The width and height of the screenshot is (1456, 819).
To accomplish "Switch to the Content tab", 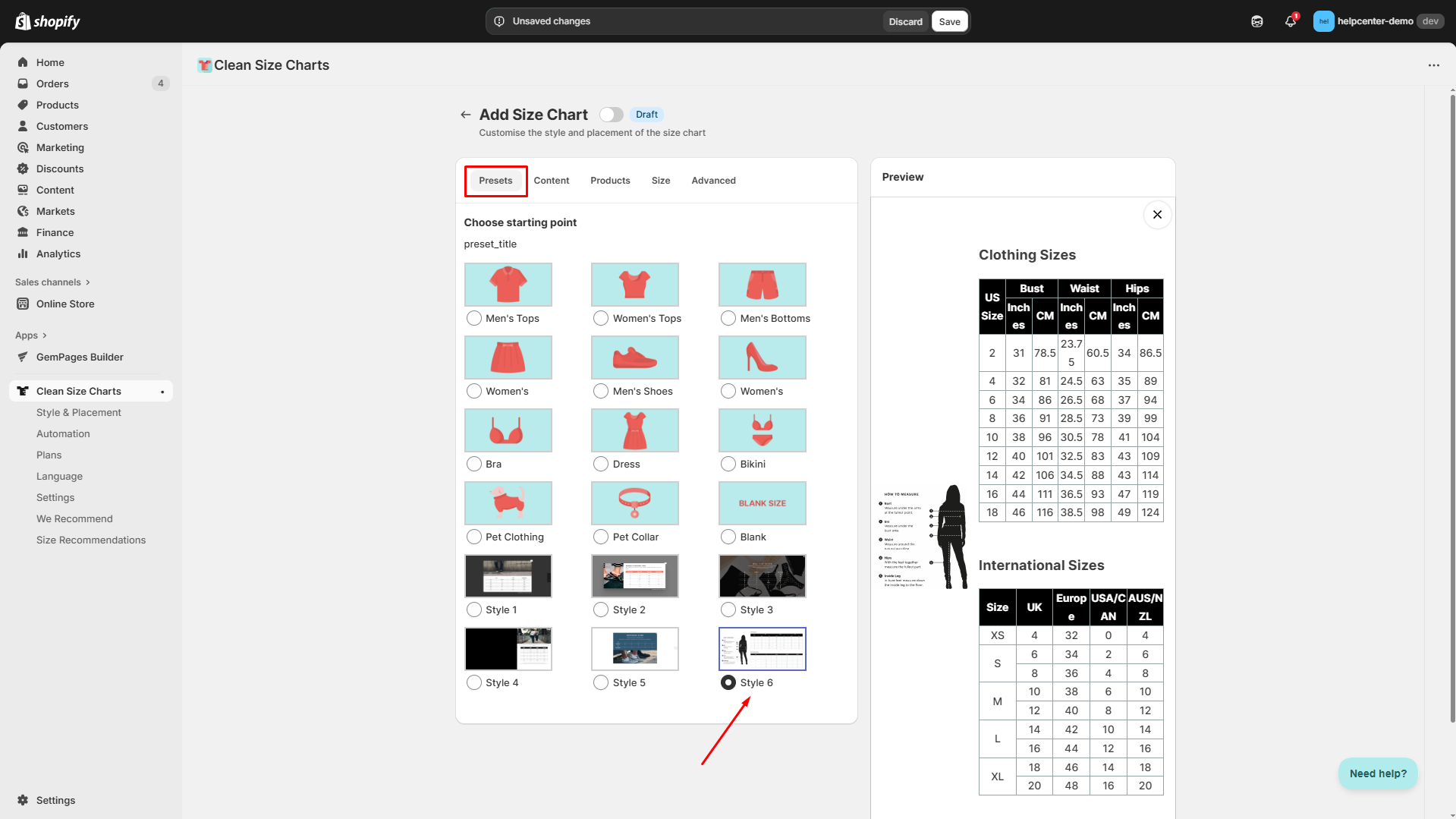I will tap(552, 181).
